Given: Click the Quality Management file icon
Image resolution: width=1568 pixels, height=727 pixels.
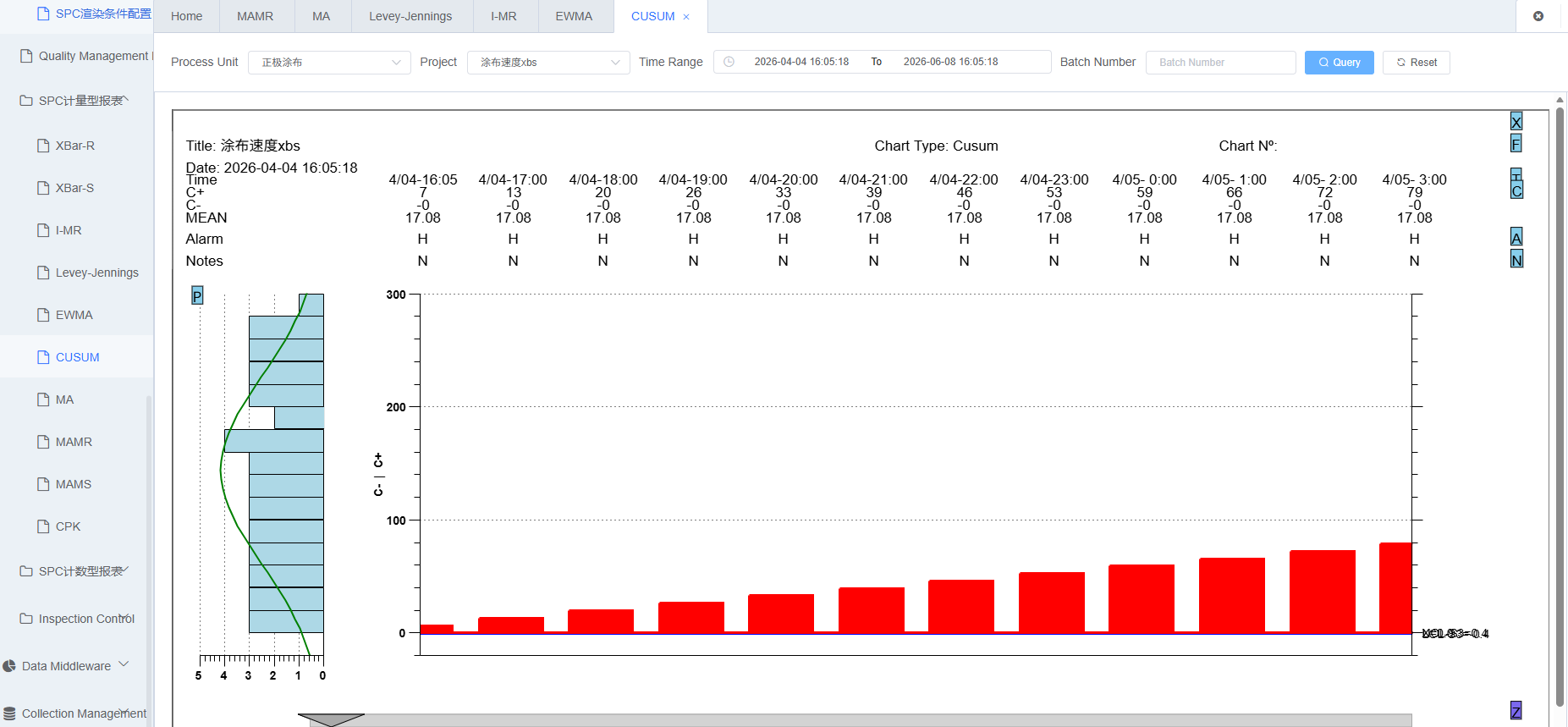Looking at the screenshot, I should coord(26,56).
